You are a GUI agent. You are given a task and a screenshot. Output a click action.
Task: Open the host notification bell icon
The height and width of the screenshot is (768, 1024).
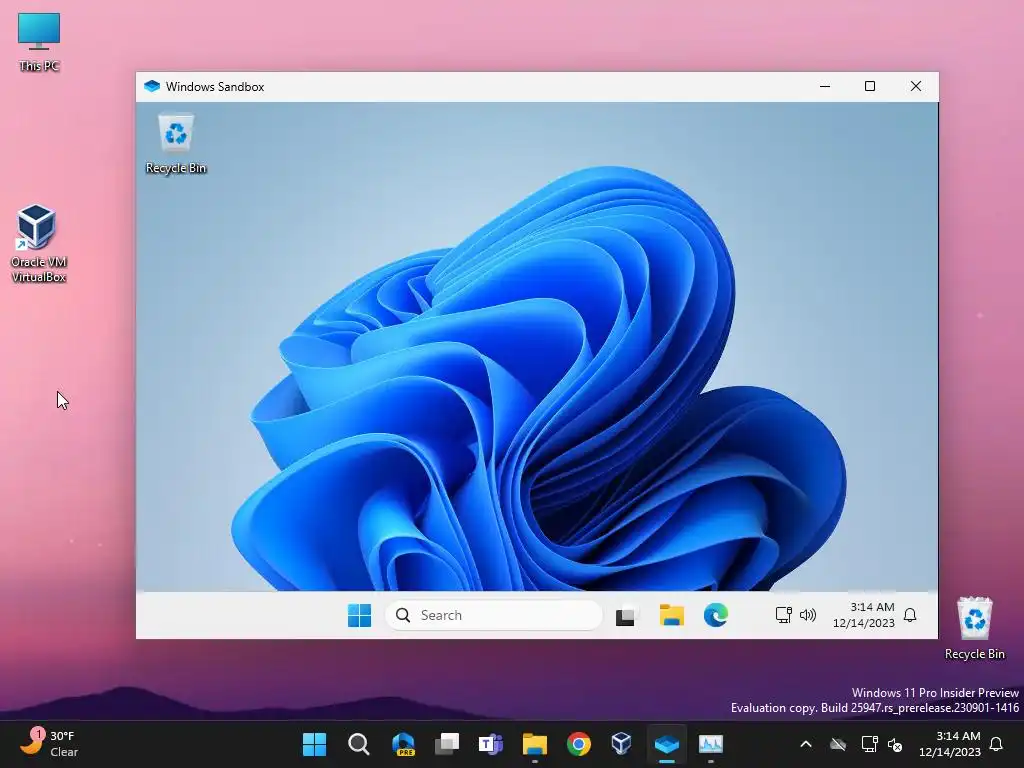pos(997,744)
